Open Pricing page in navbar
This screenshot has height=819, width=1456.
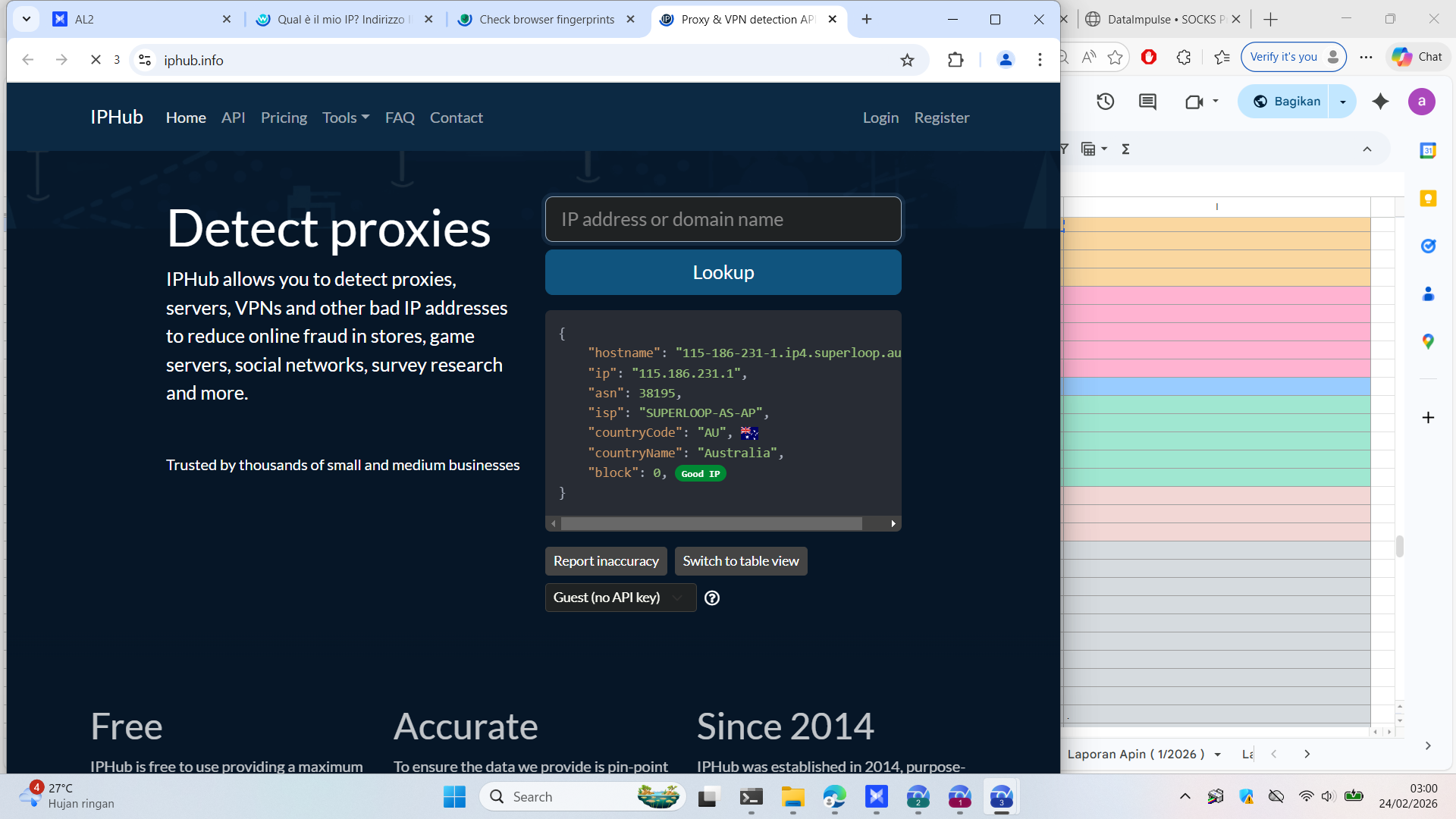tap(284, 118)
